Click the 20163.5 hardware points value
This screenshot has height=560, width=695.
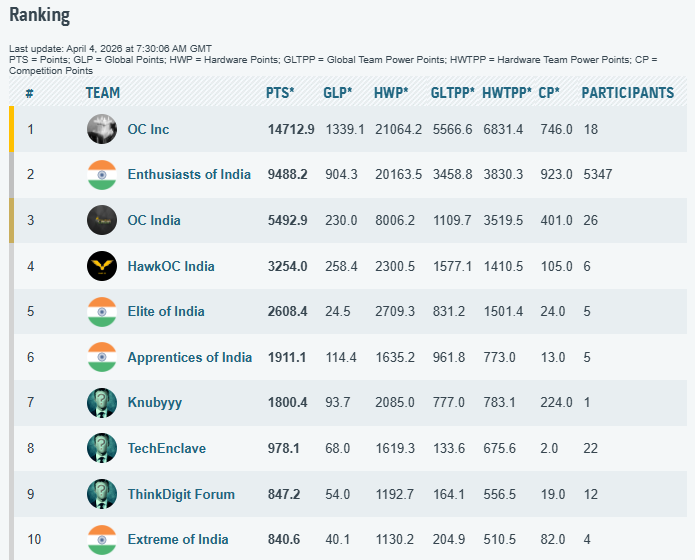point(398,175)
